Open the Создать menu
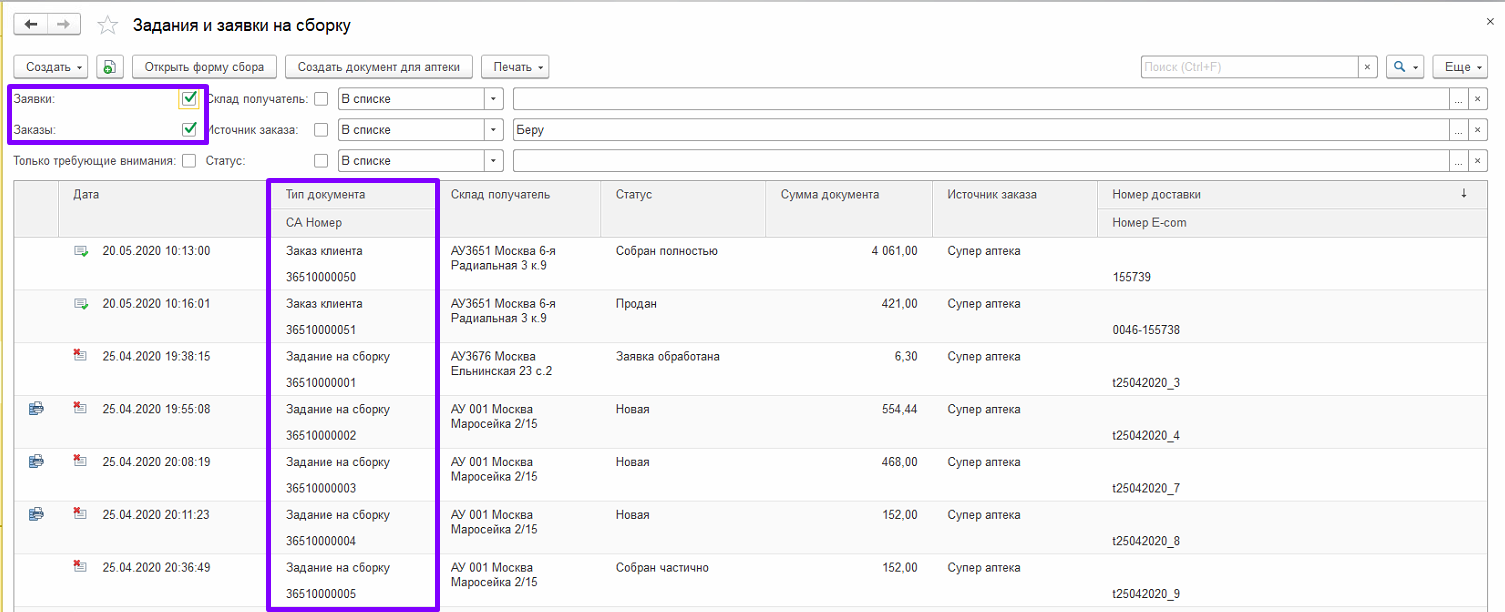The height and width of the screenshot is (612, 1505). [51, 67]
